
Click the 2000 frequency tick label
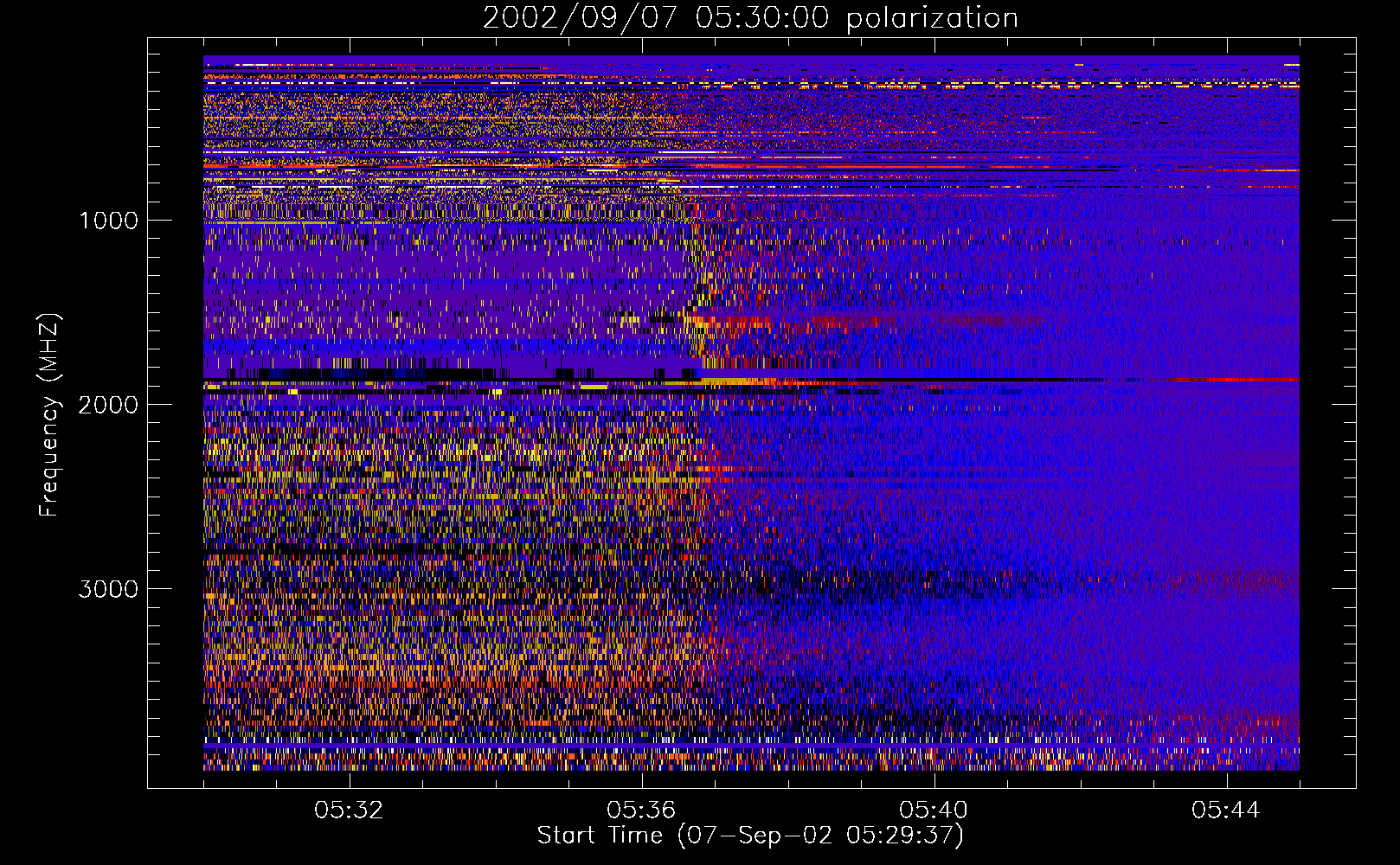click(108, 405)
